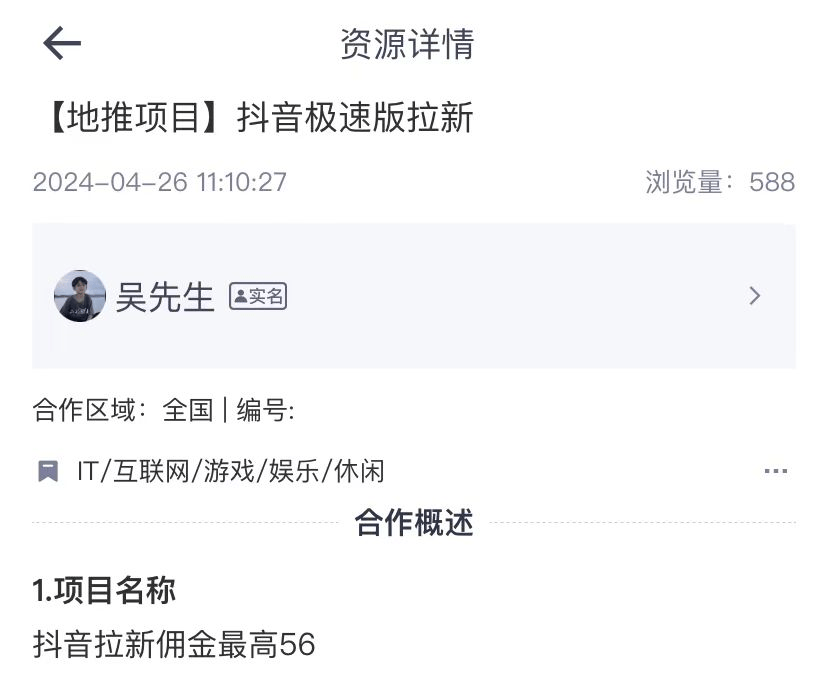Tap the empty area of the publisher card

(507, 296)
